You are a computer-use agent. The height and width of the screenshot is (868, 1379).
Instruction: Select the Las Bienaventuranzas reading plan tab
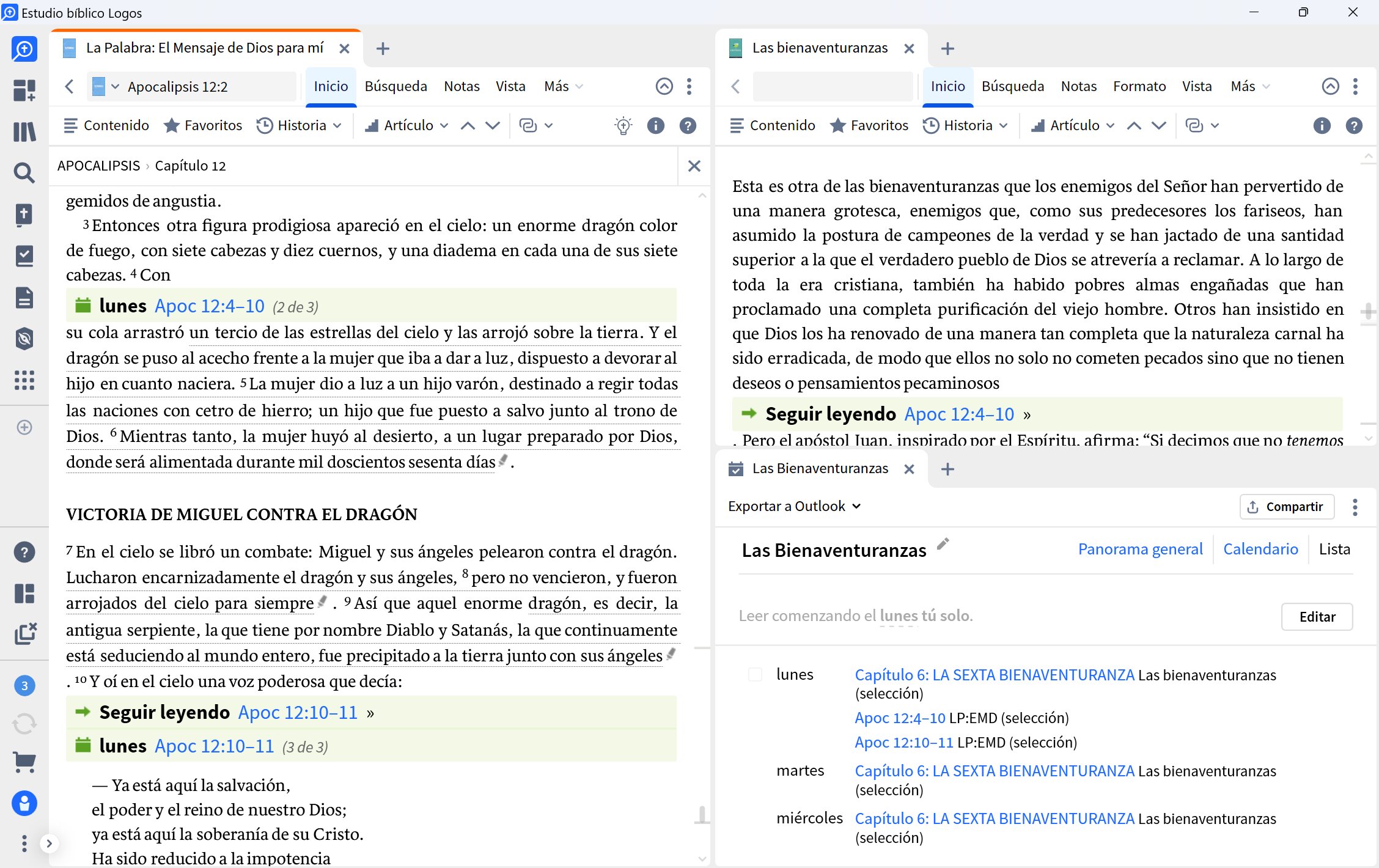(820, 468)
